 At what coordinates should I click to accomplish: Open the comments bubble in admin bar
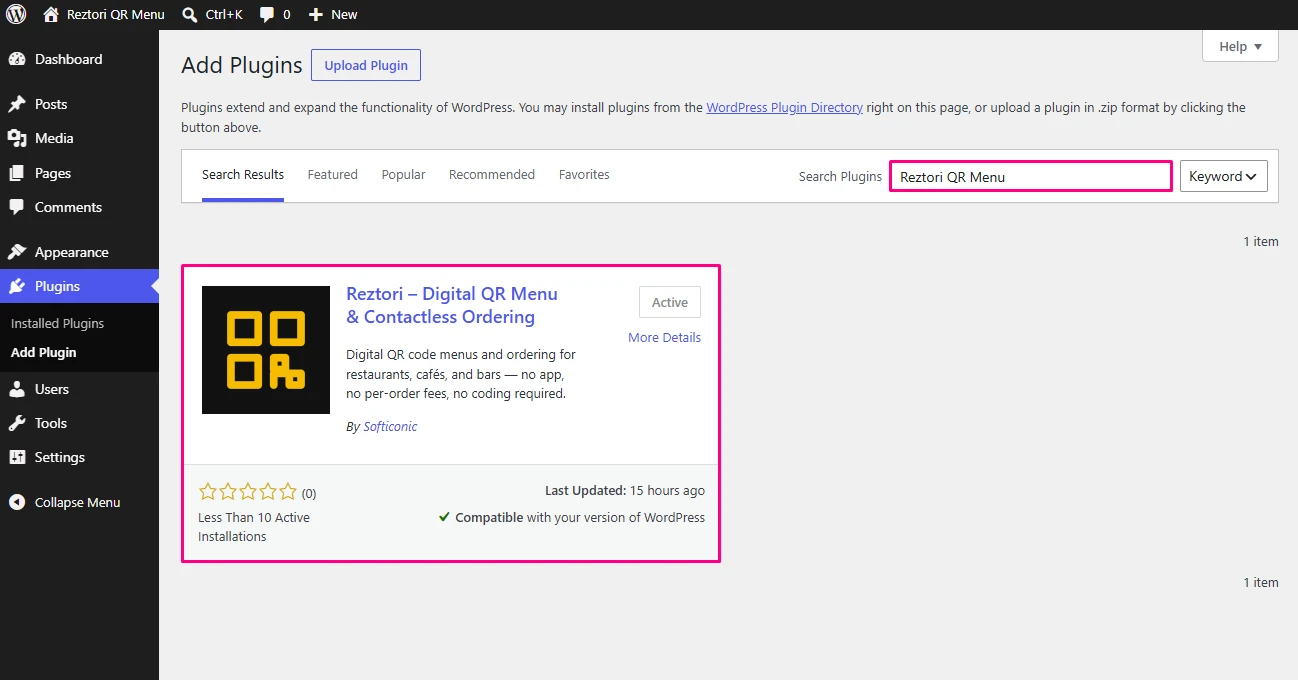[267, 15]
